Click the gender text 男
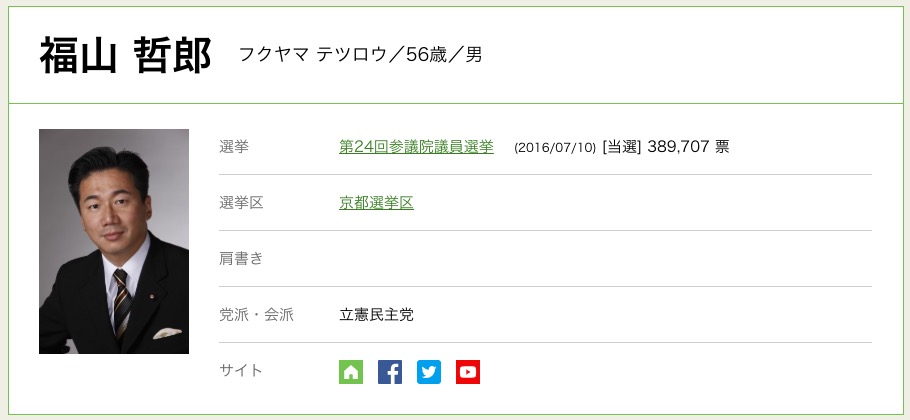 coord(473,55)
